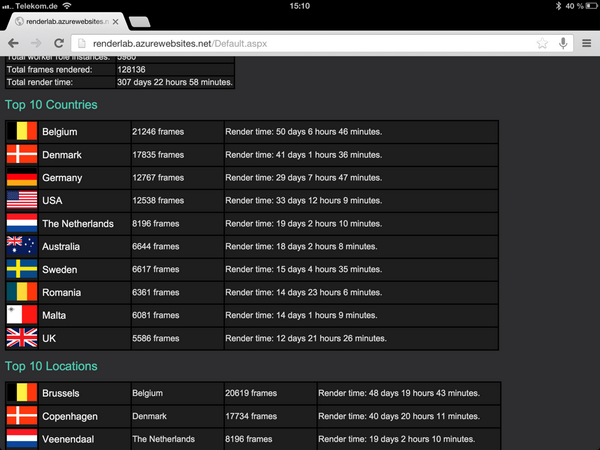Click the Brussels location cell
Screen dimensions: 600x450
coord(85,393)
